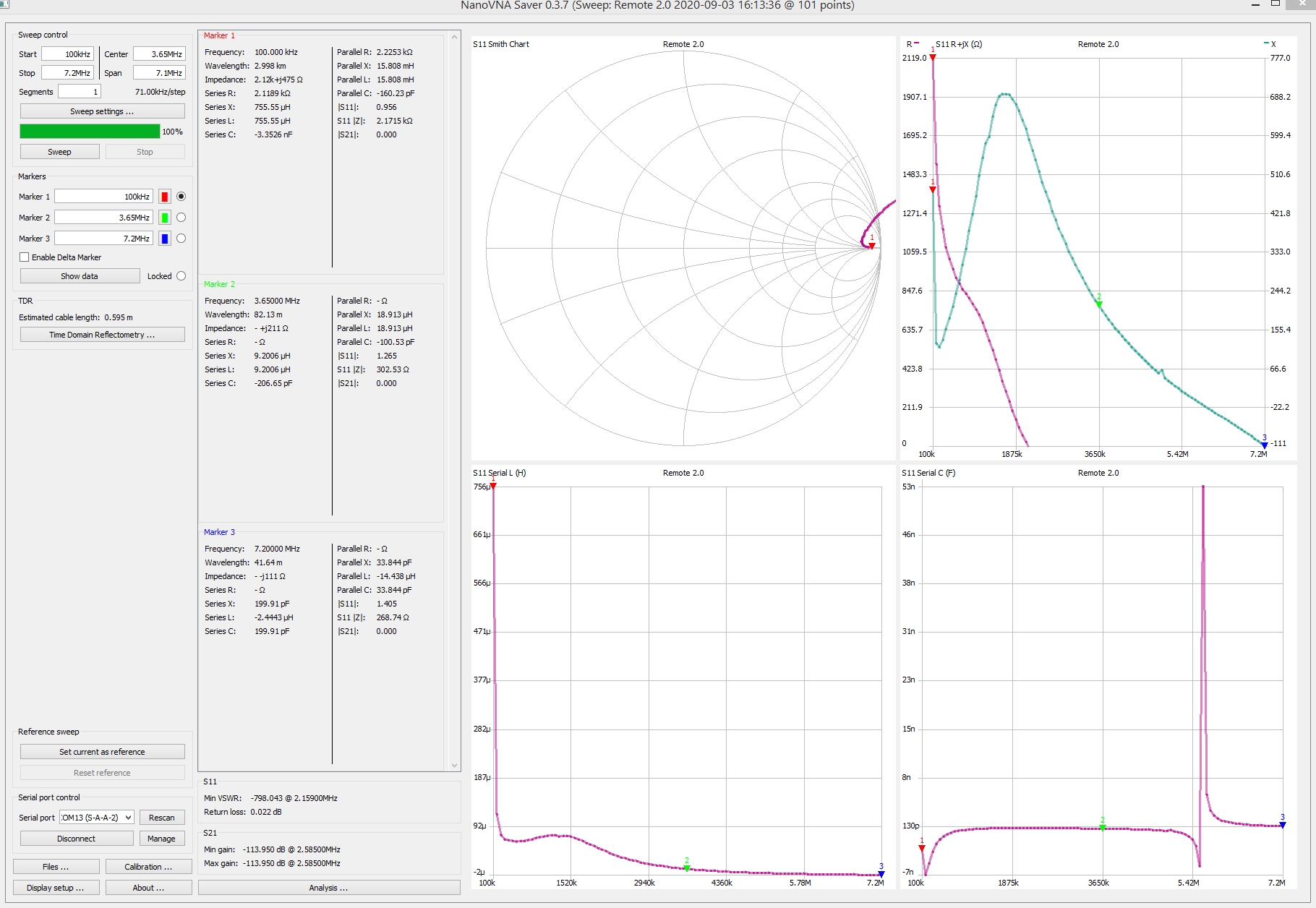
Task: Click the Estimated cable length text
Action: click(76, 317)
